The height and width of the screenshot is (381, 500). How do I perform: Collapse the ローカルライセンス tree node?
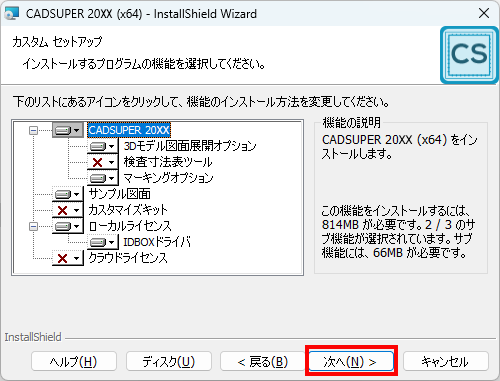pos(33,227)
